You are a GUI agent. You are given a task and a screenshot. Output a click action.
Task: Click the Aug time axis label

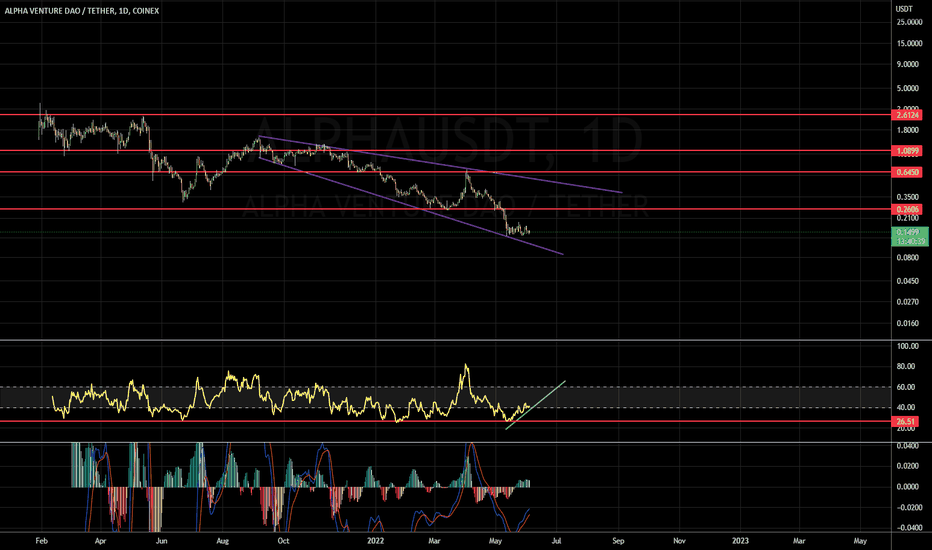222,541
